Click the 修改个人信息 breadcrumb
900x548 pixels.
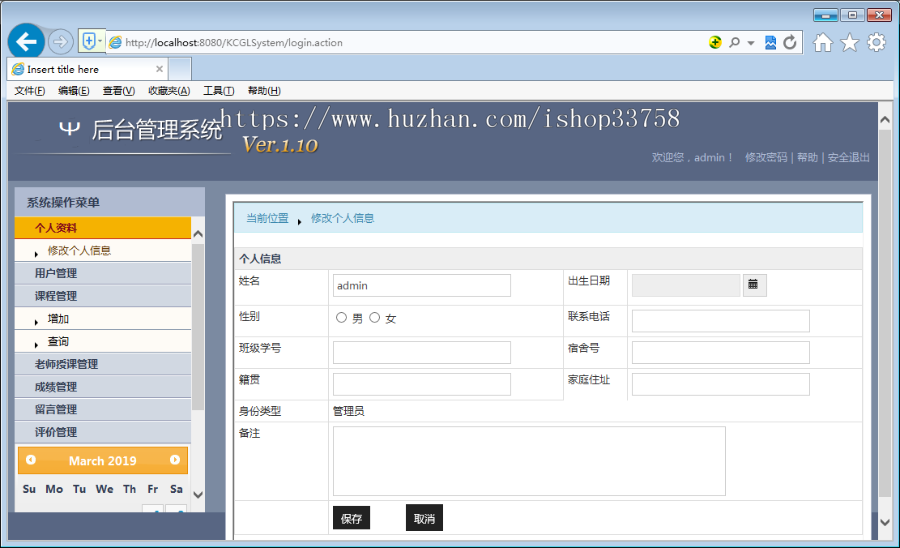(x=343, y=218)
